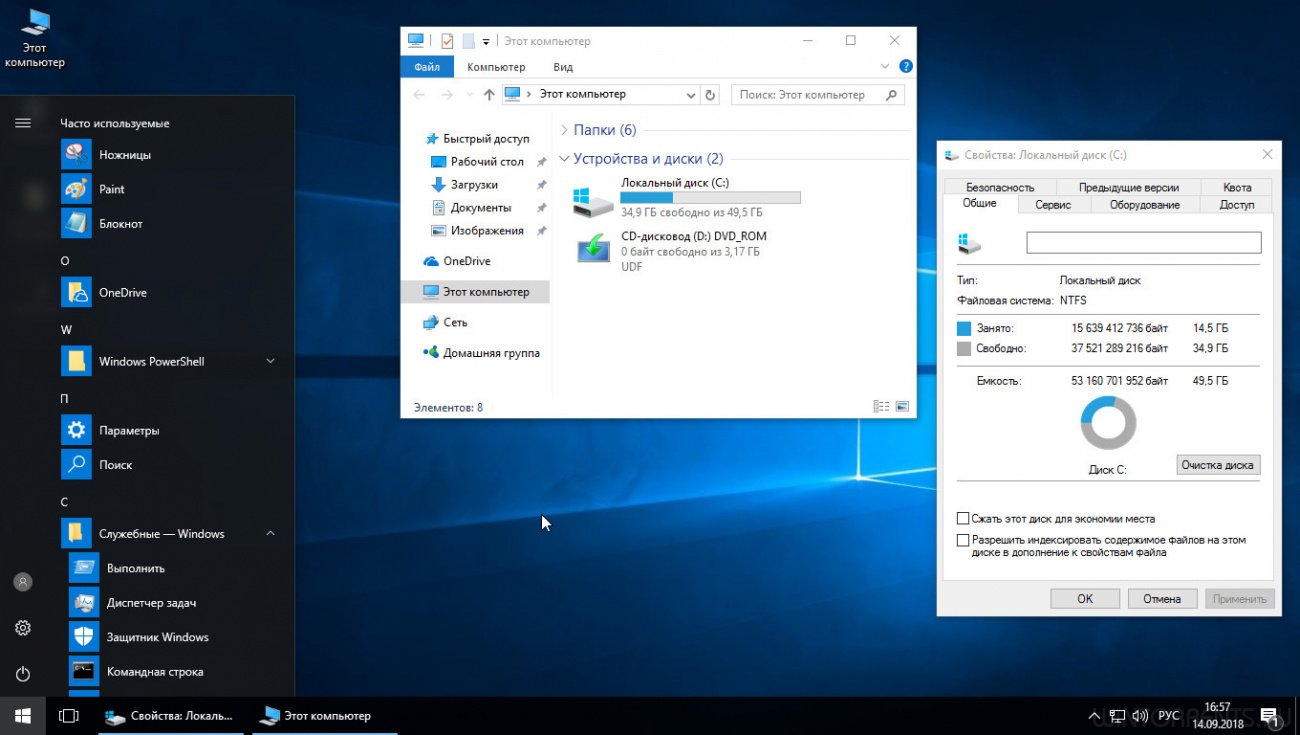1300x735 pixels.
Task: Launch Paint from Start menu
Action: (x=77, y=189)
